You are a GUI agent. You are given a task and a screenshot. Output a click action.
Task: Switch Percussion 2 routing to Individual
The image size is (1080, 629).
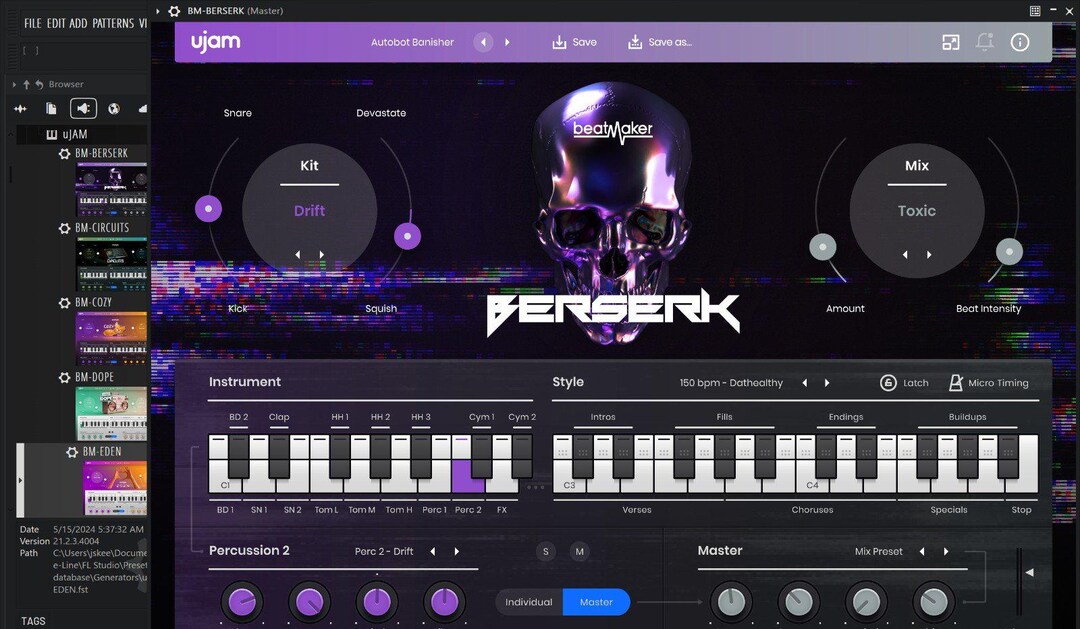(531, 602)
